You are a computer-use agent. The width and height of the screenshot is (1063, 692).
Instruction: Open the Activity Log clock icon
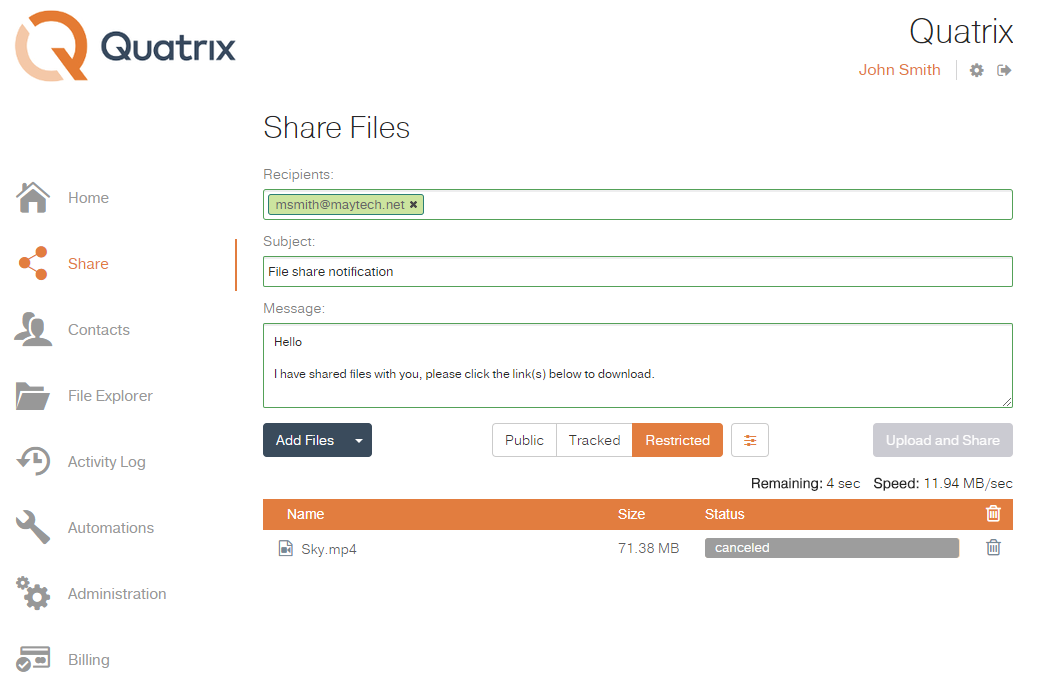(x=33, y=461)
